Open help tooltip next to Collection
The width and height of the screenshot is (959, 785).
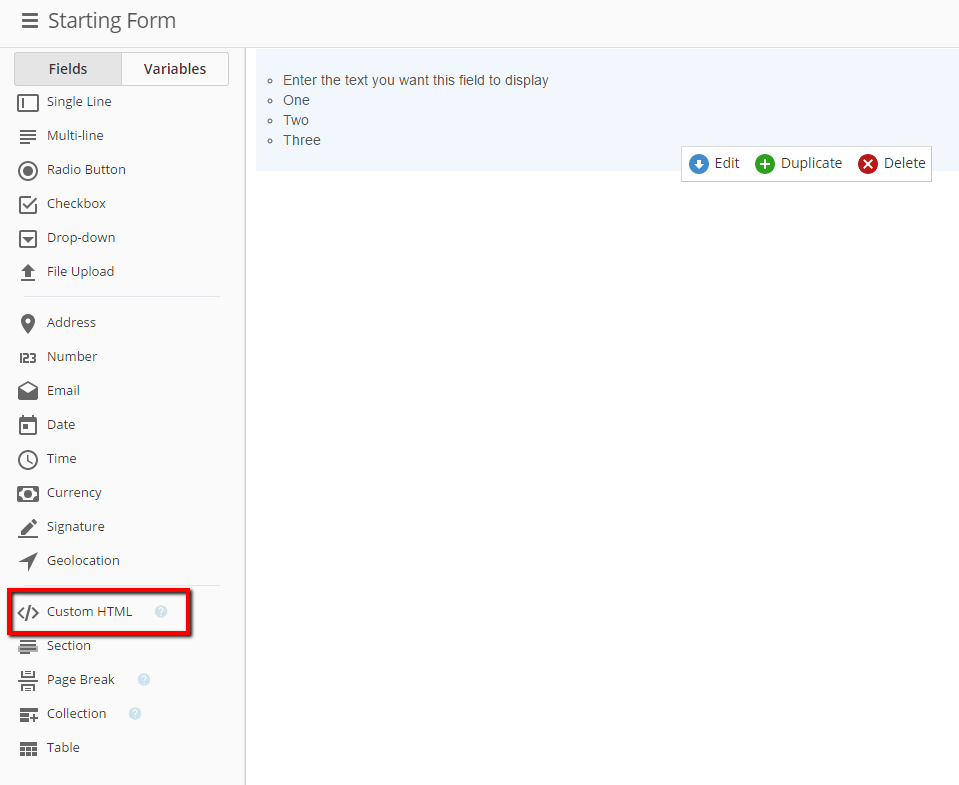click(x=135, y=713)
